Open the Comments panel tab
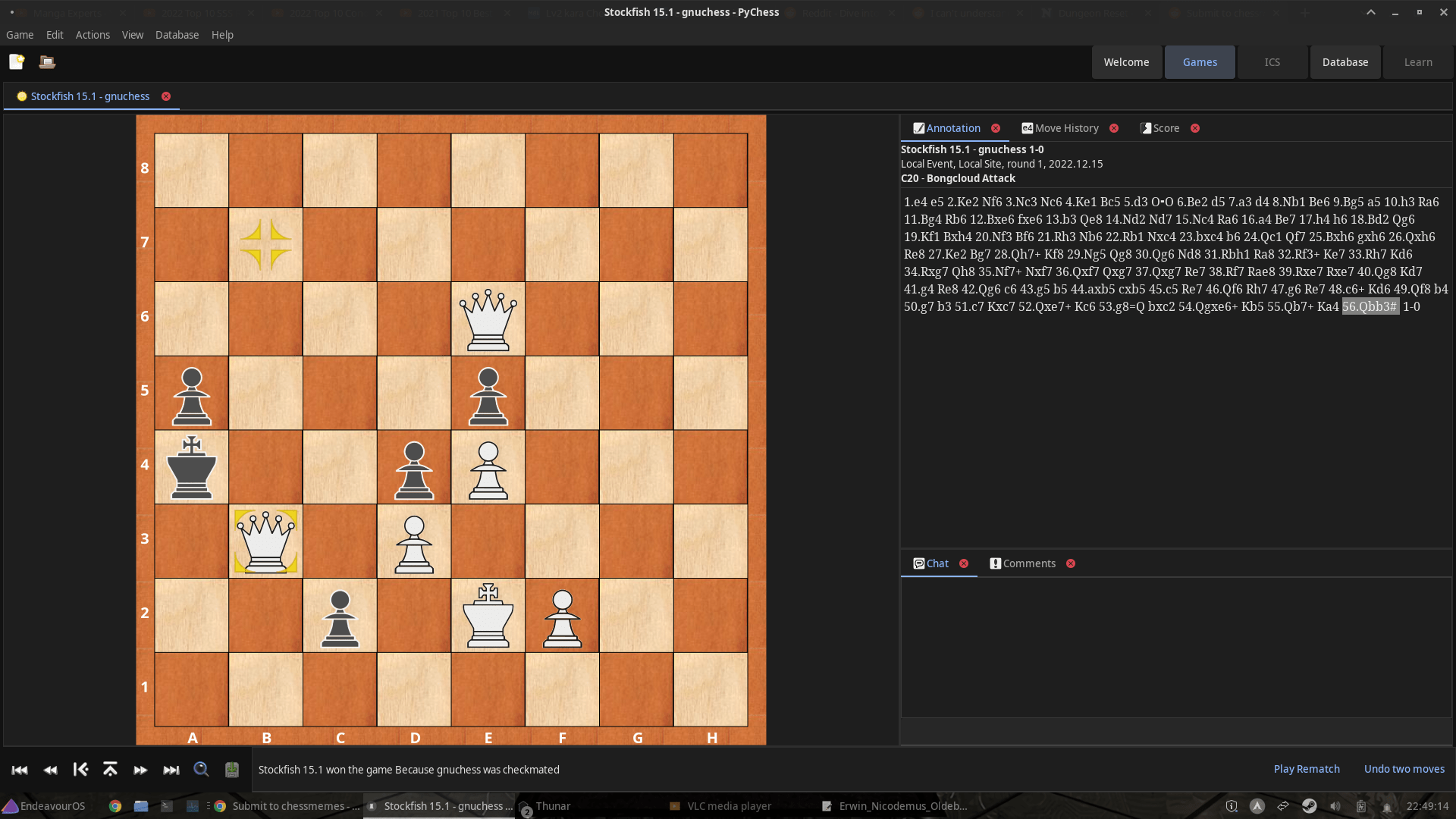 pos(1028,563)
